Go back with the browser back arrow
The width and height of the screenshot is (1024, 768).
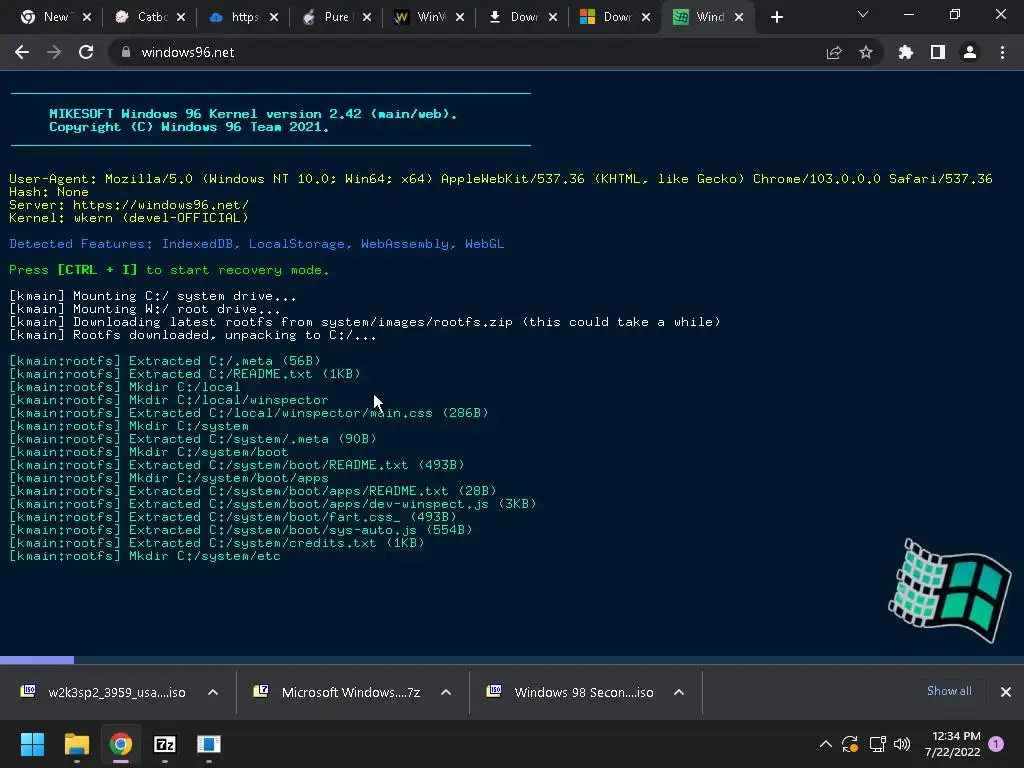coord(22,52)
